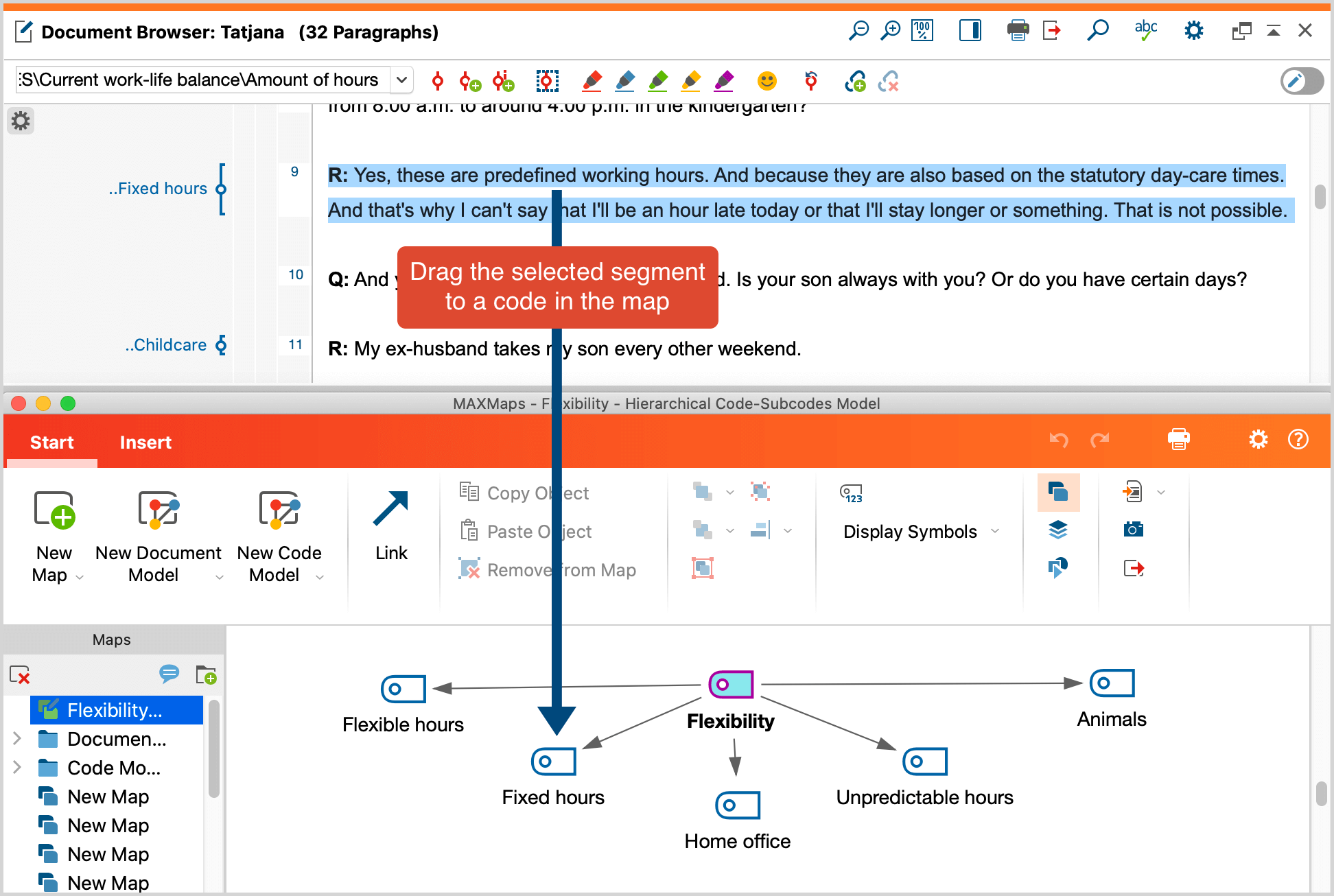Select the Animals code node
This screenshot has height=896, width=1334.
pyautogui.click(x=1112, y=683)
